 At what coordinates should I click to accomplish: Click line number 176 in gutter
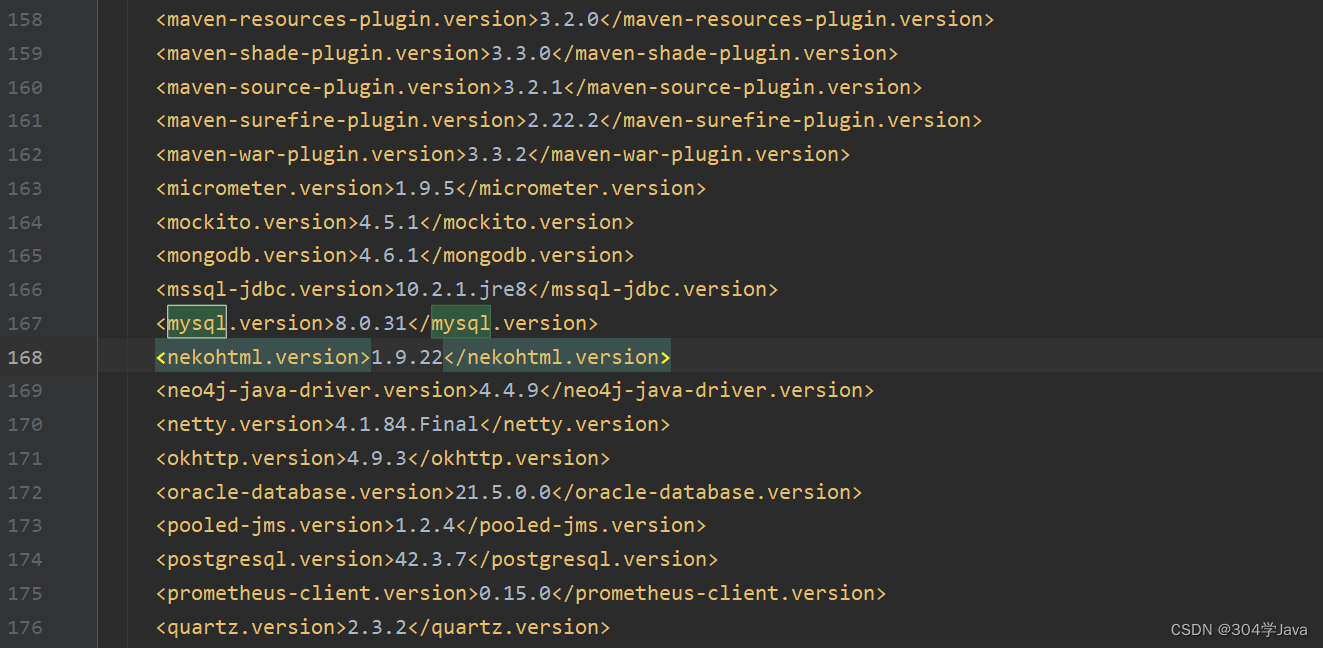[25, 627]
